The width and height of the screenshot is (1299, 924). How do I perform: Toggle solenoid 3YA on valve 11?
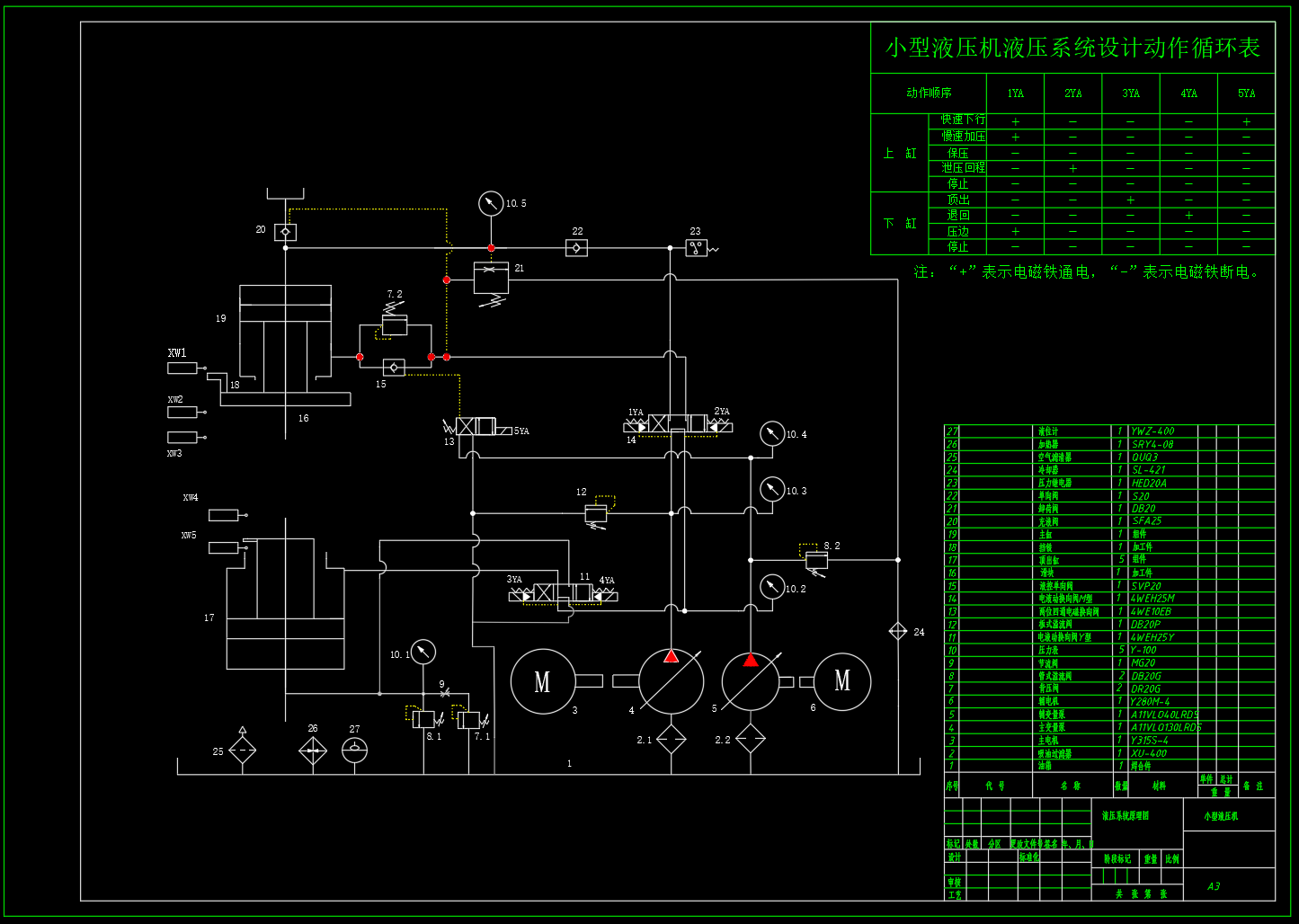(519, 594)
